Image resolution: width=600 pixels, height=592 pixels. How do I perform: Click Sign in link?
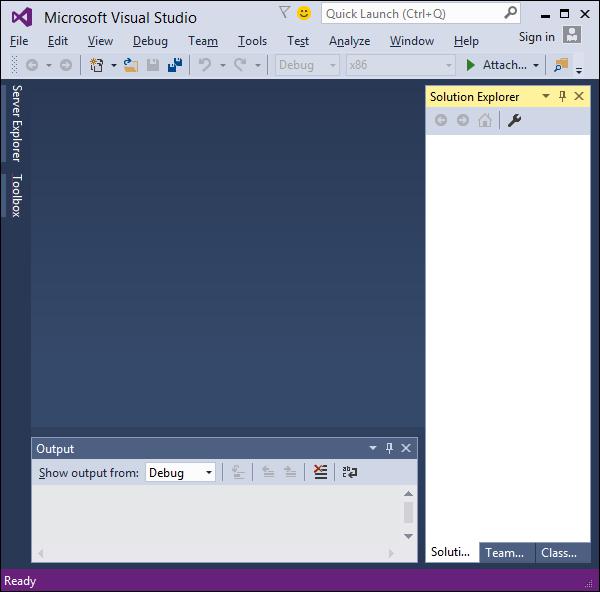click(536, 37)
